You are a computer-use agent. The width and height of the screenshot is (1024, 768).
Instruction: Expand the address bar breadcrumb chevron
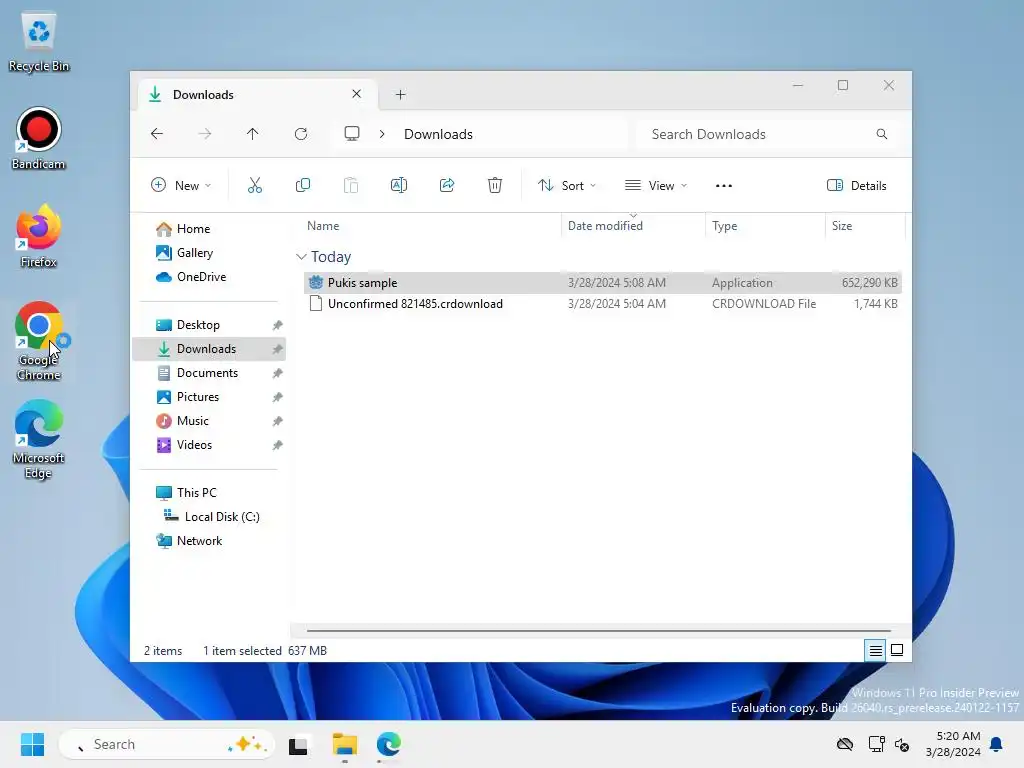pos(382,134)
